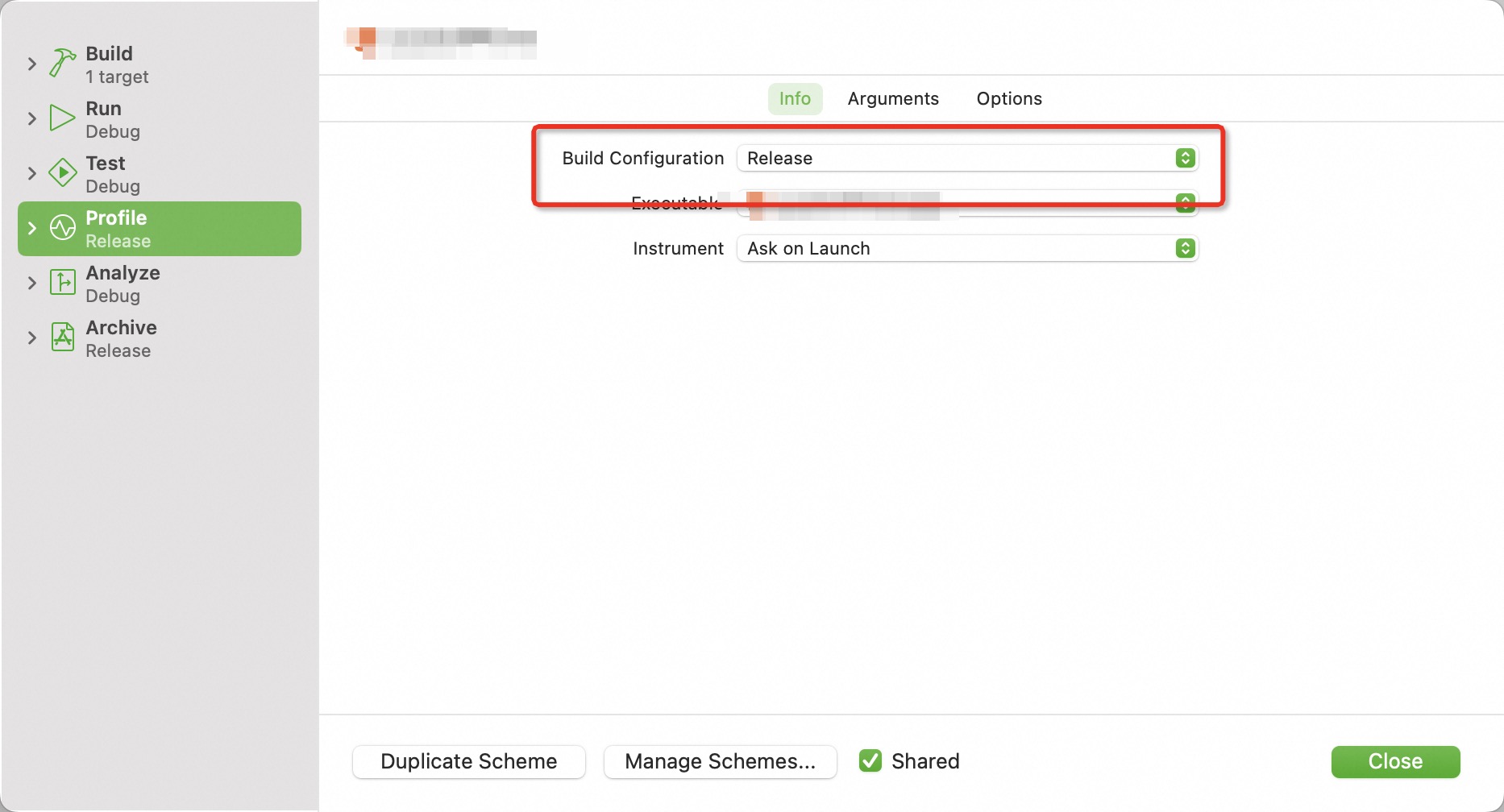Switch to the Arguments tab
Screen dimensions: 1504x812
pos(893,98)
